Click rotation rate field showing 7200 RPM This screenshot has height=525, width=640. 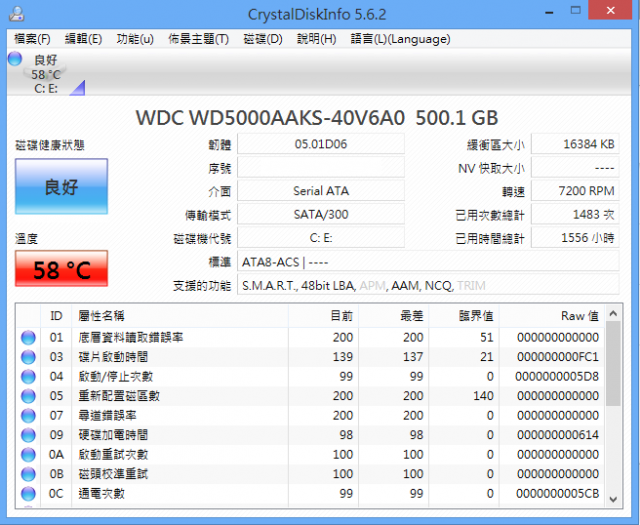(575, 191)
